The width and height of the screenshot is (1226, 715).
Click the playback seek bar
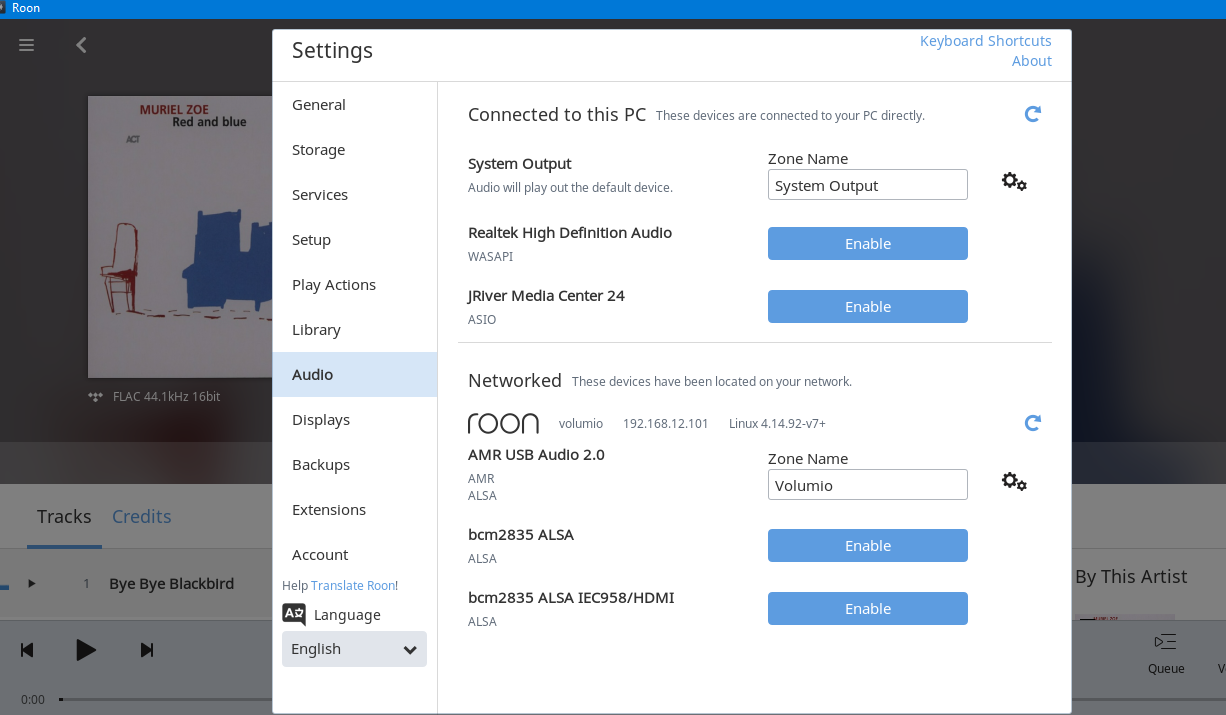[165, 699]
